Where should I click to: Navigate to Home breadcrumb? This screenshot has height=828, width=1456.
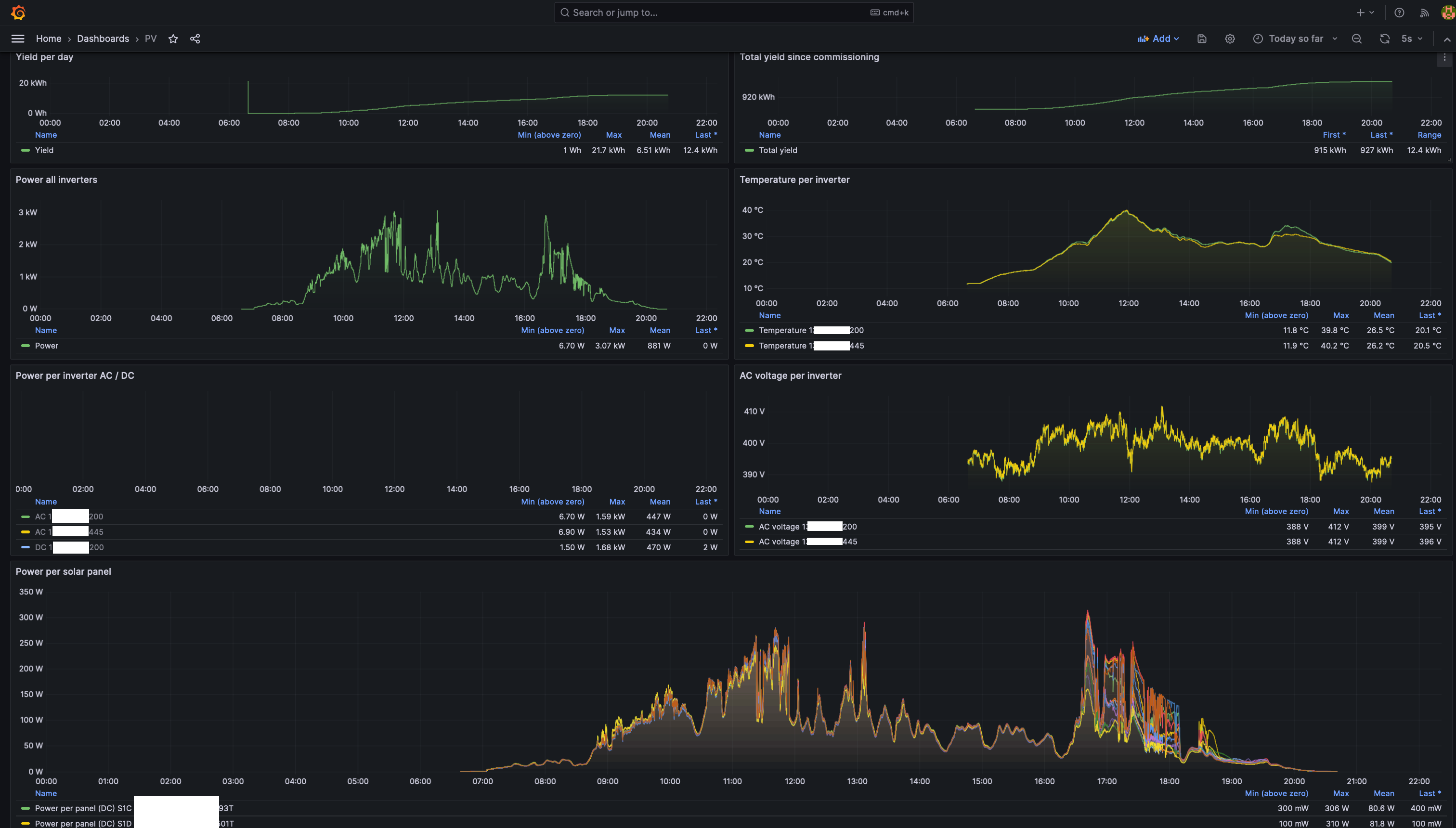click(x=48, y=39)
